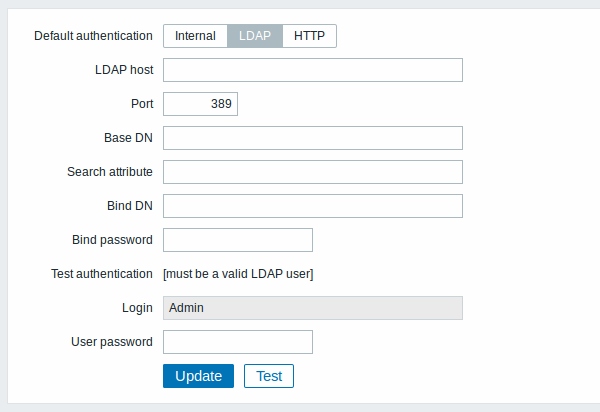The width and height of the screenshot is (600, 412).
Task: Click the "User password" label text
Action: pos(112,342)
